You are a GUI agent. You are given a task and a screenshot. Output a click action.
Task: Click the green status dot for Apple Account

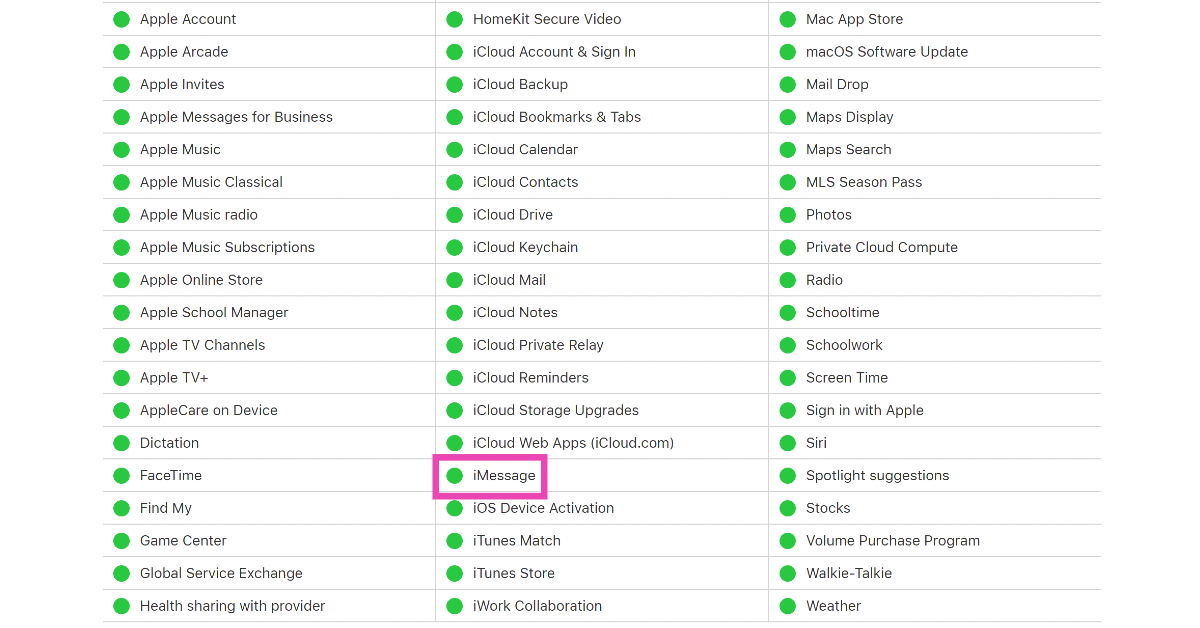(121, 19)
